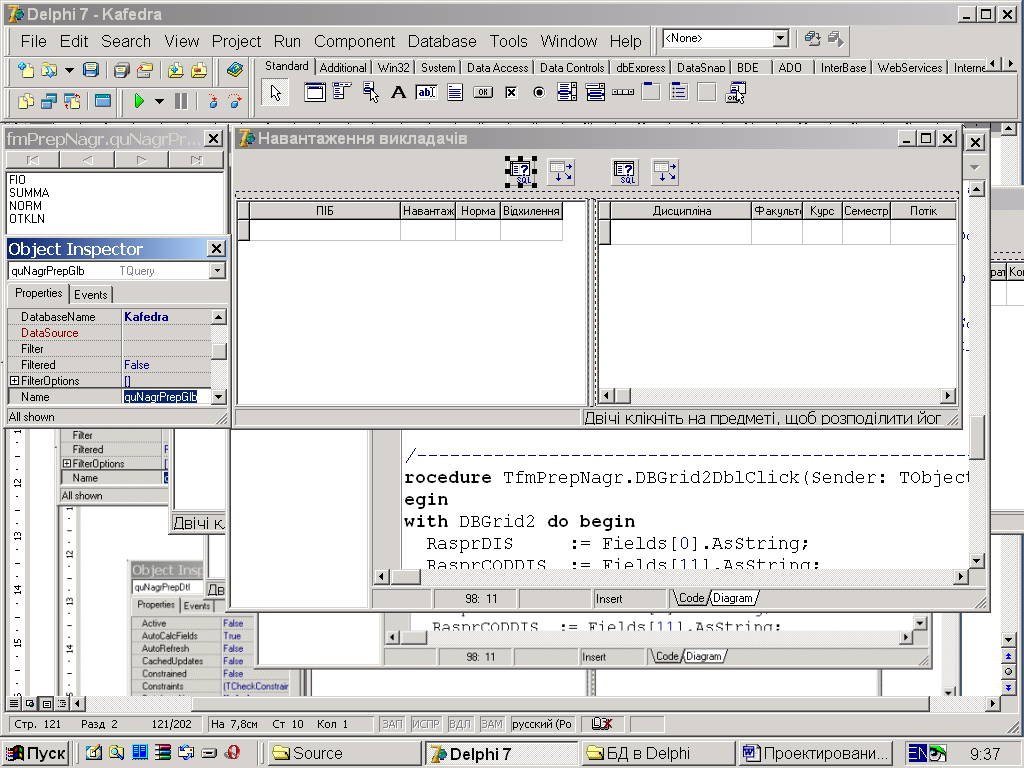Viewport: 1024px width, 768px height.
Task: Select the arrow pointer in component palette
Action: coord(276,93)
